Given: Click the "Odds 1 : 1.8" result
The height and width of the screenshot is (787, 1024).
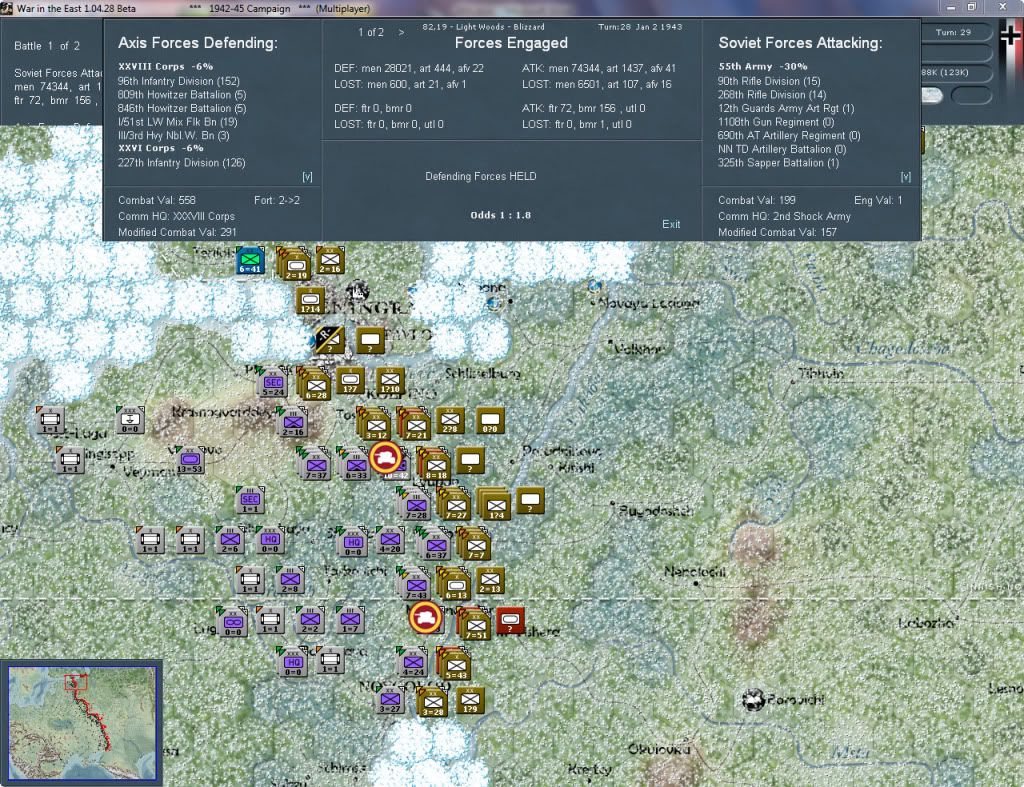Looking at the screenshot, I should [500, 215].
